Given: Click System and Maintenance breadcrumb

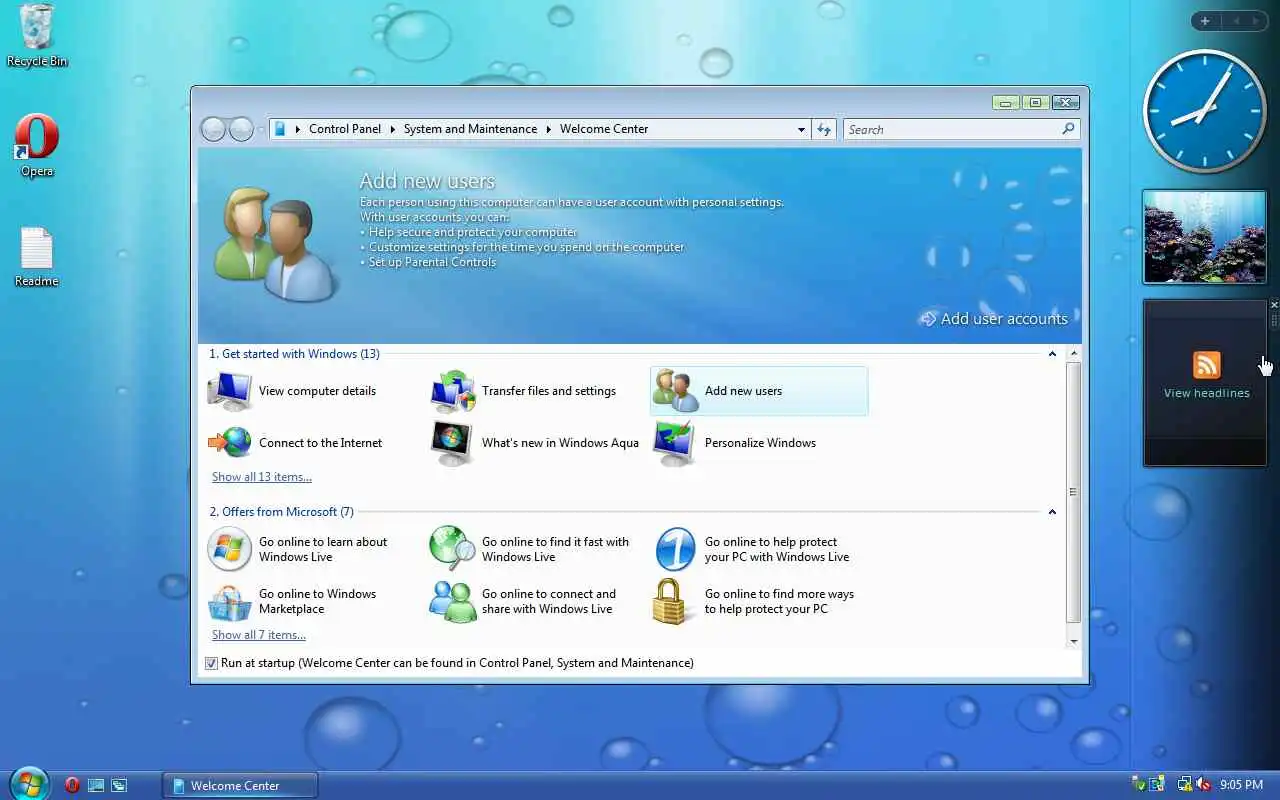Looking at the screenshot, I should click(470, 129).
